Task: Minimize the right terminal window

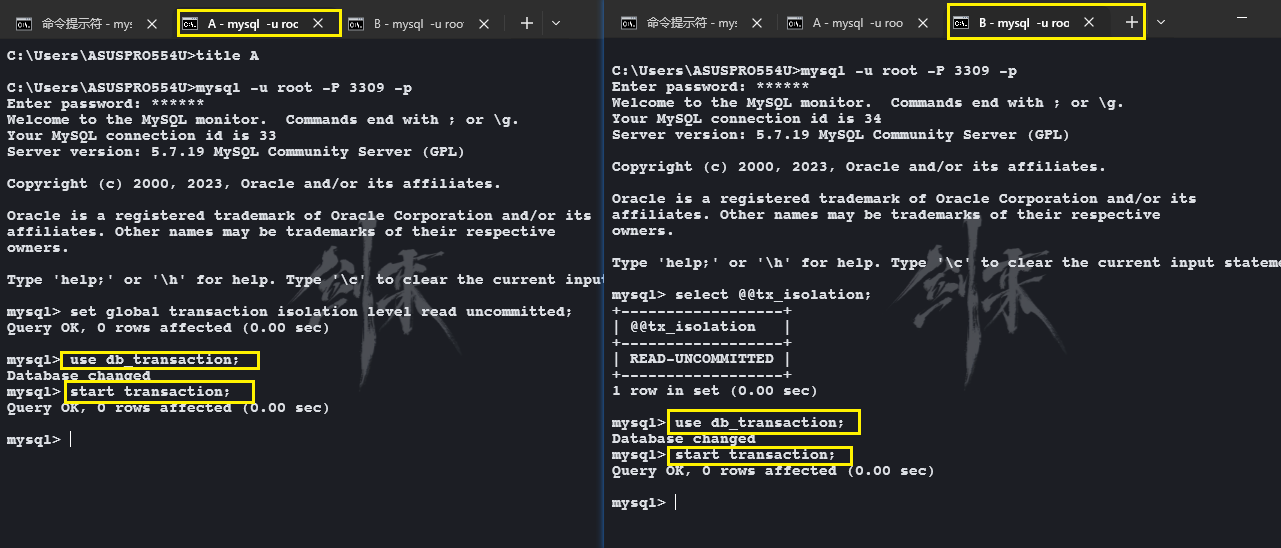Action: point(1242,19)
